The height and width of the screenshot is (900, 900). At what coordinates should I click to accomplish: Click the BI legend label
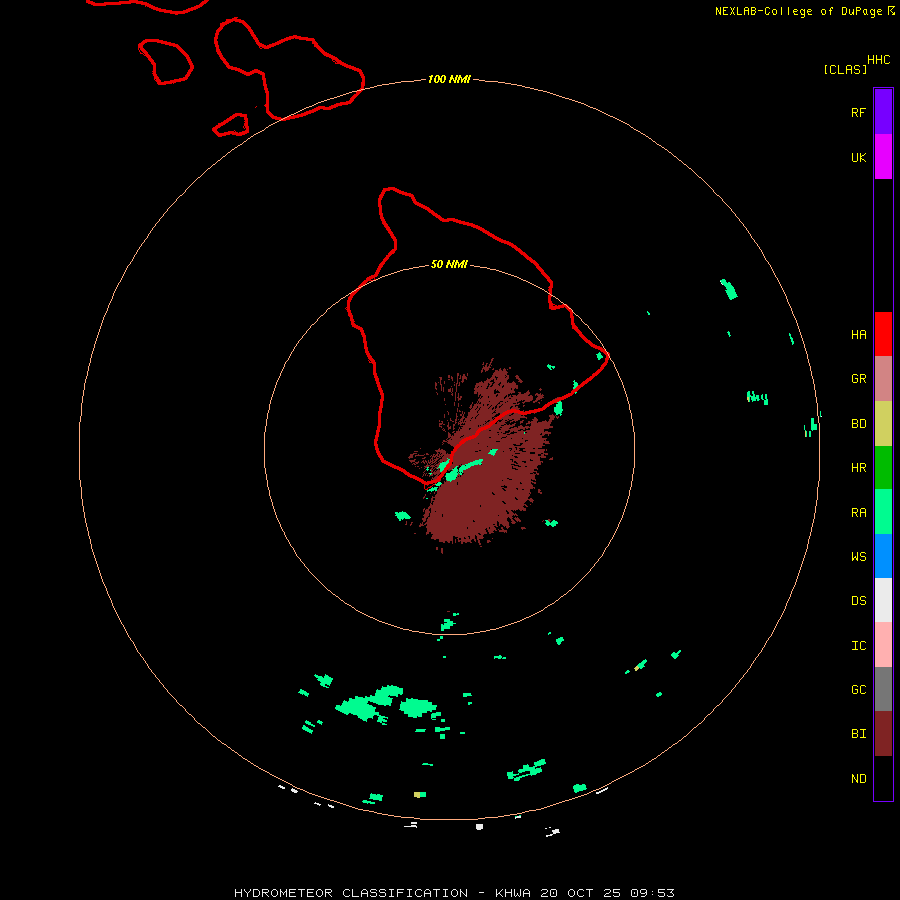(x=858, y=734)
